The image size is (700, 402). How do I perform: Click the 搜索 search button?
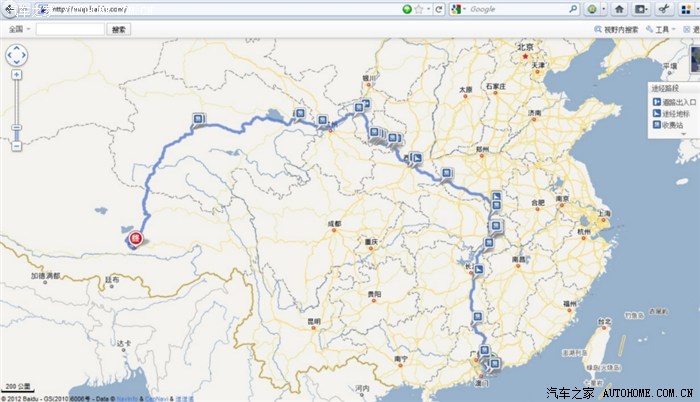(117, 30)
